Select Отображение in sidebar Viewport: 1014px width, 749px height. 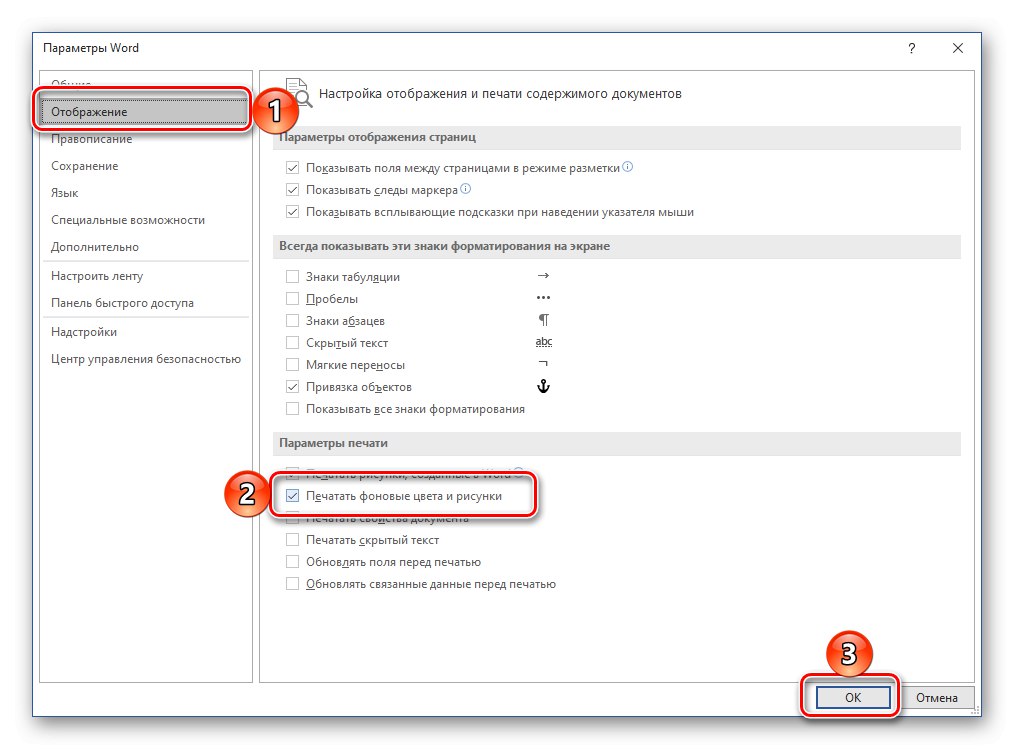click(x=144, y=111)
